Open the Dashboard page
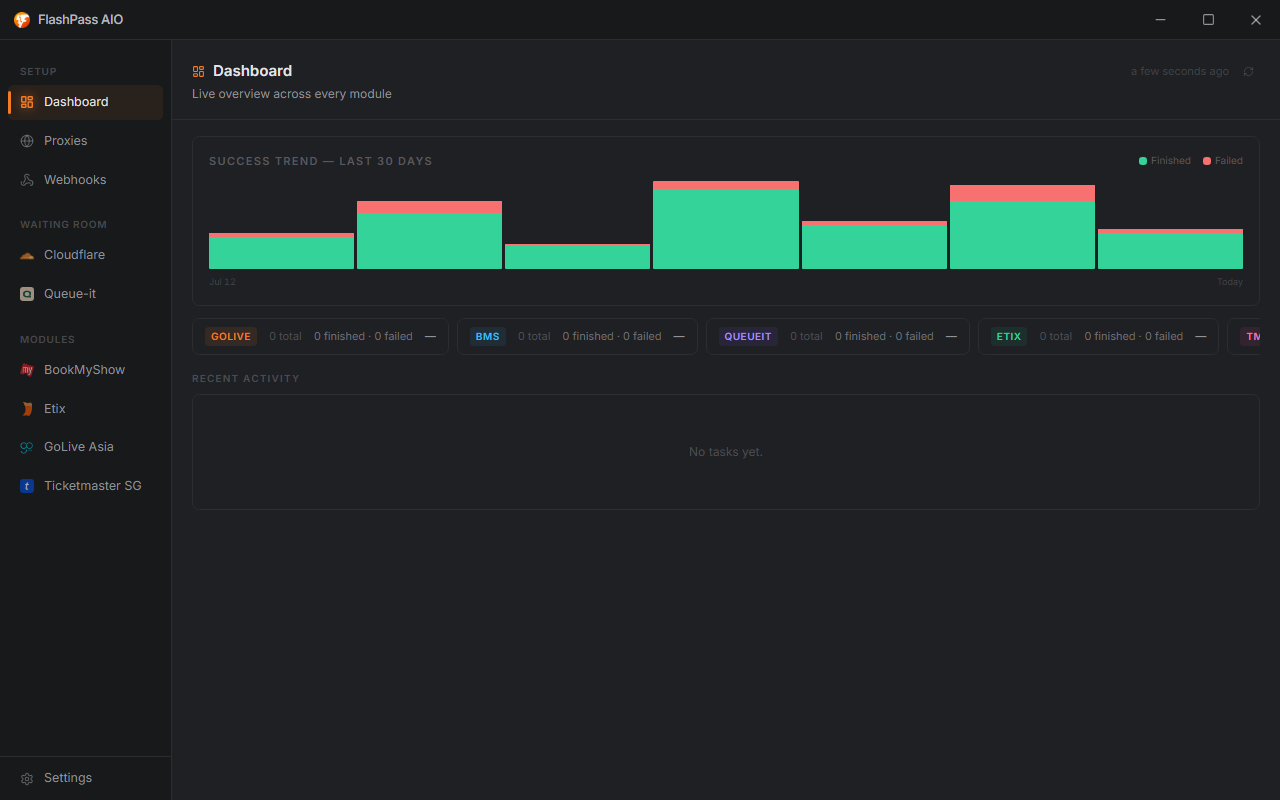1280x800 pixels. point(85,102)
